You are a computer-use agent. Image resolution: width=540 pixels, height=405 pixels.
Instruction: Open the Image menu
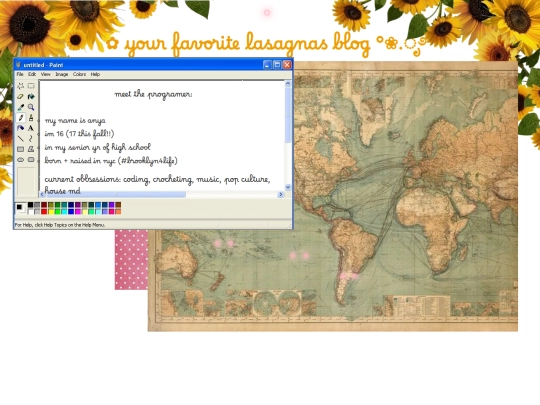pyautogui.click(x=62, y=74)
